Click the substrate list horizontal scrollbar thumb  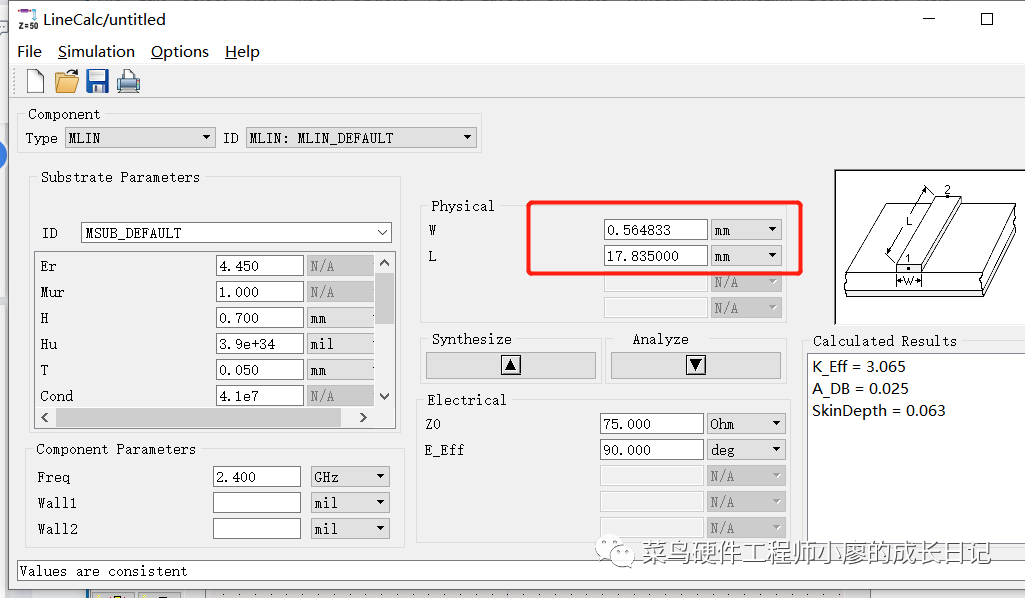[198, 417]
